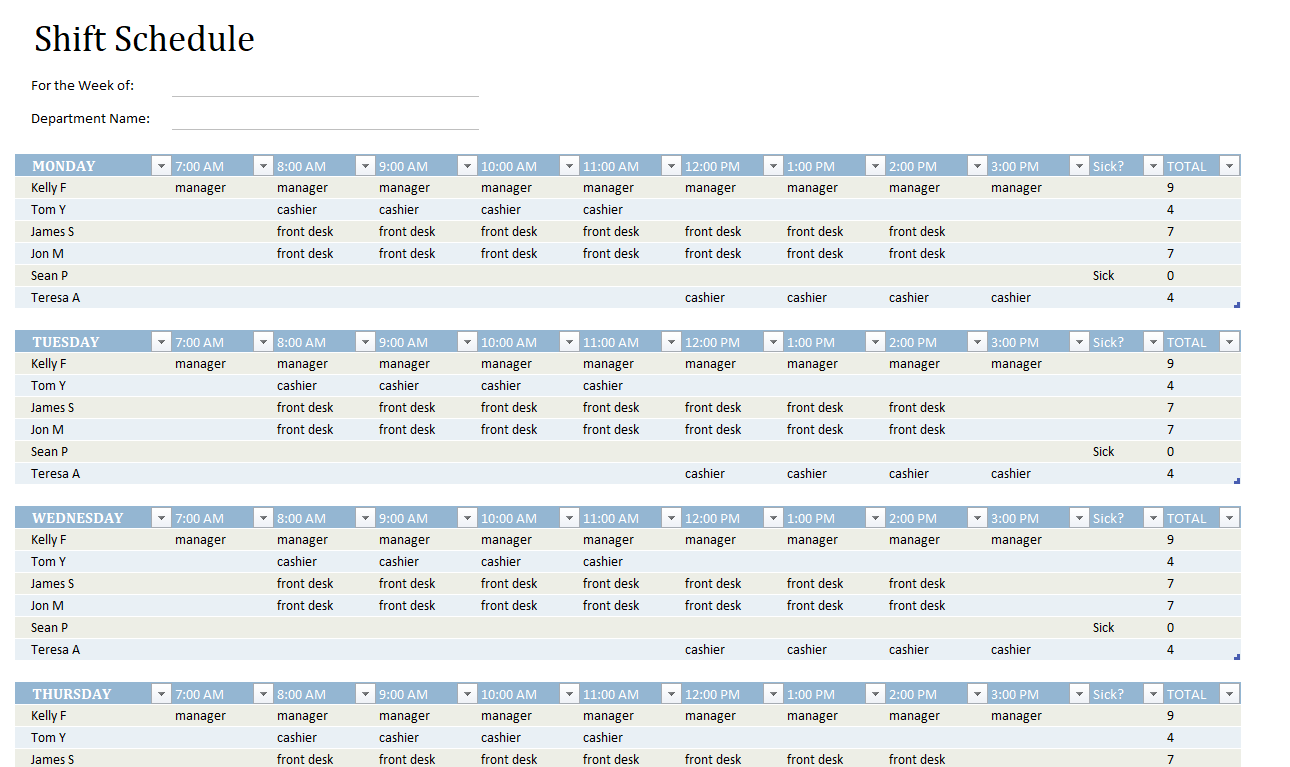Select the 3:00 PM header in Monday table
The height and width of the screenshot is (767, 1290).
click(1015, 166)
